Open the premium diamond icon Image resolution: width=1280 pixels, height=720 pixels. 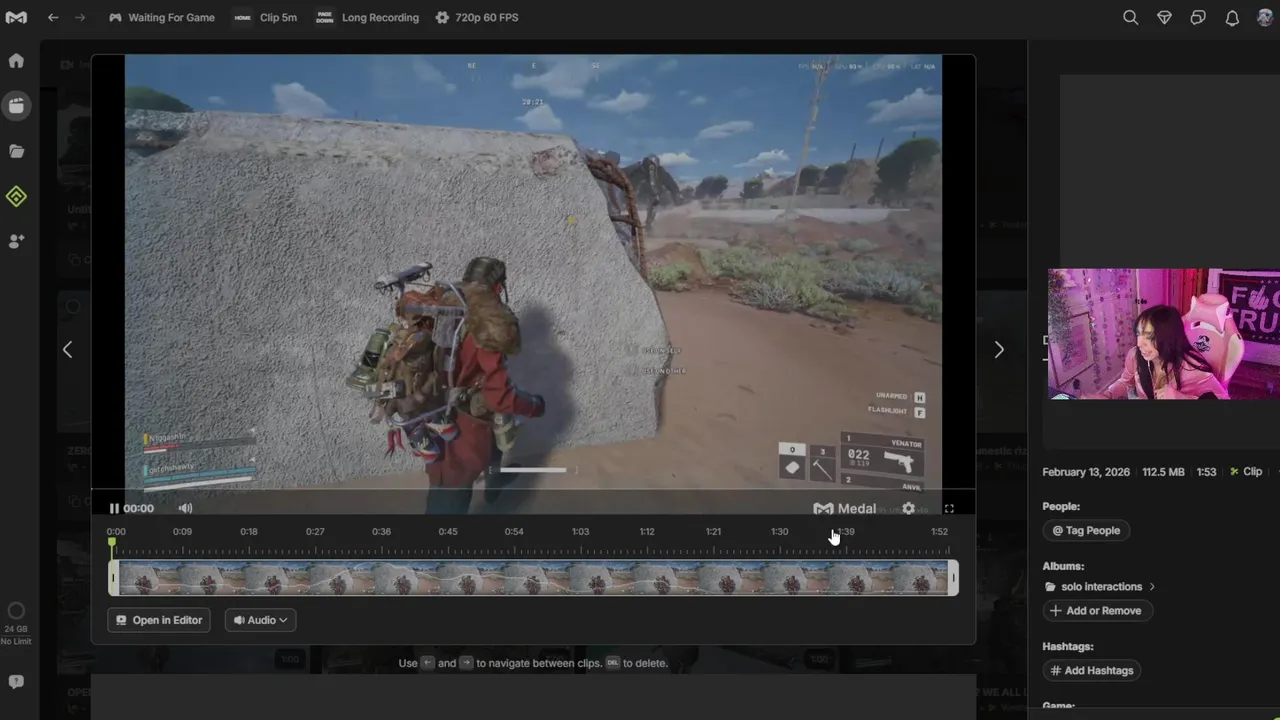pos(1164,17)
